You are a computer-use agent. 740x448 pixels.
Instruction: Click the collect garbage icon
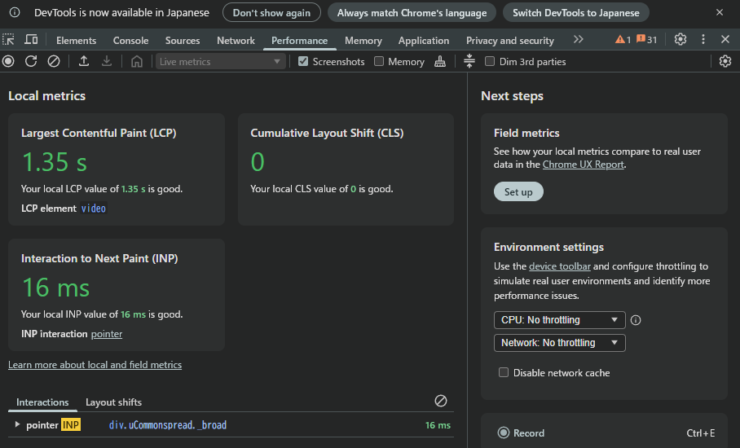(x=441, y=62)
